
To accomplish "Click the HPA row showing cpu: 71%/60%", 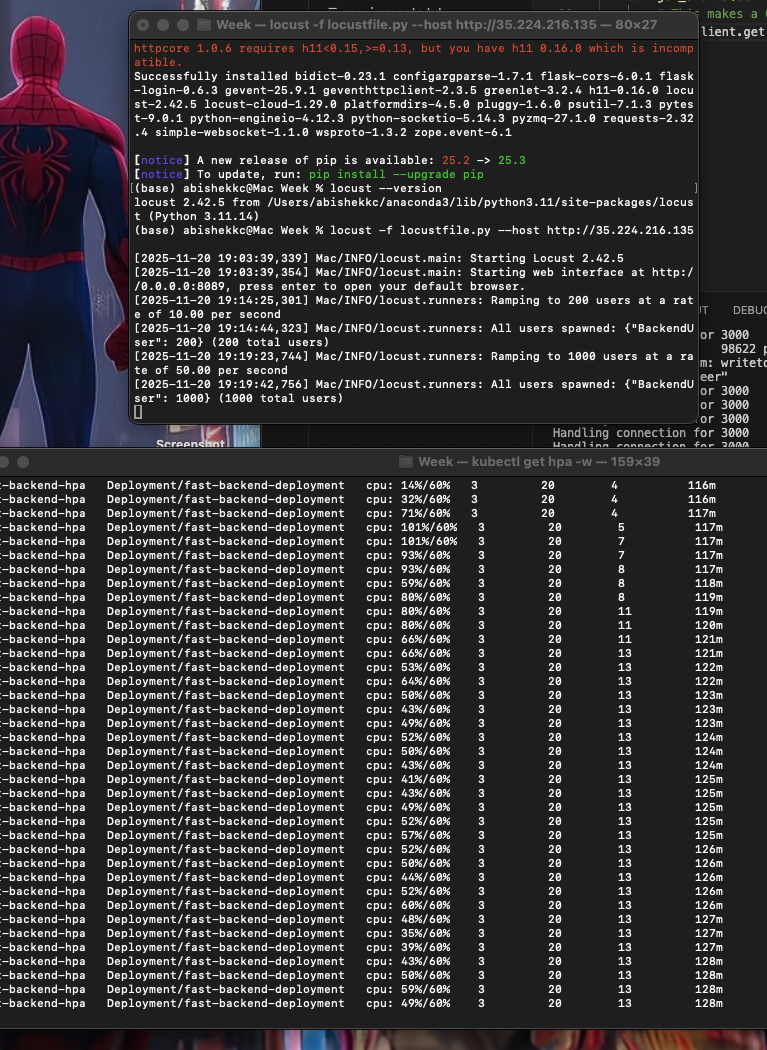I will pyautogui.click(x=358, y=513).
